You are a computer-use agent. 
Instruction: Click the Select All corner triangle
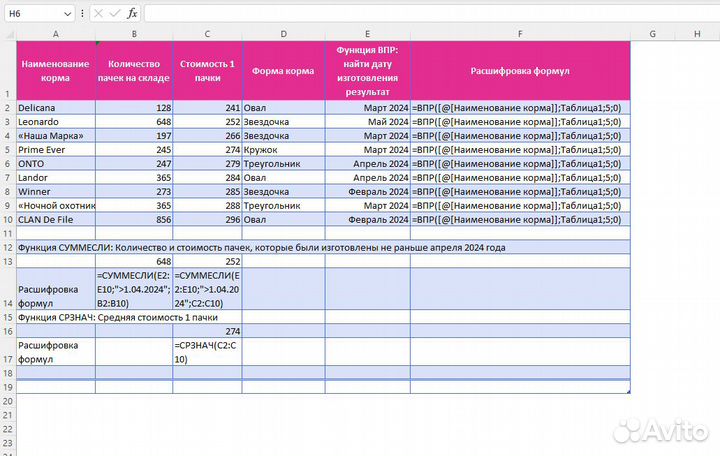click(9, 34)
